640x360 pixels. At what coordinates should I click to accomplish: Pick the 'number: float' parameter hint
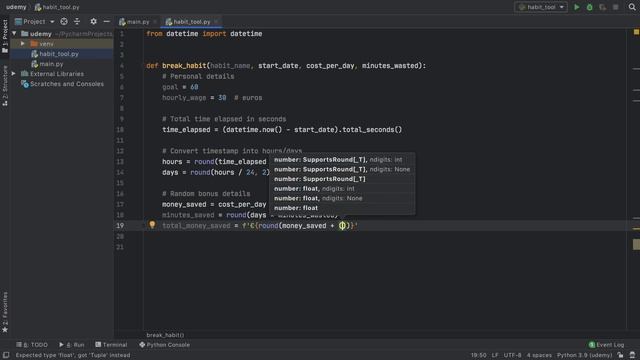(296, 208)
